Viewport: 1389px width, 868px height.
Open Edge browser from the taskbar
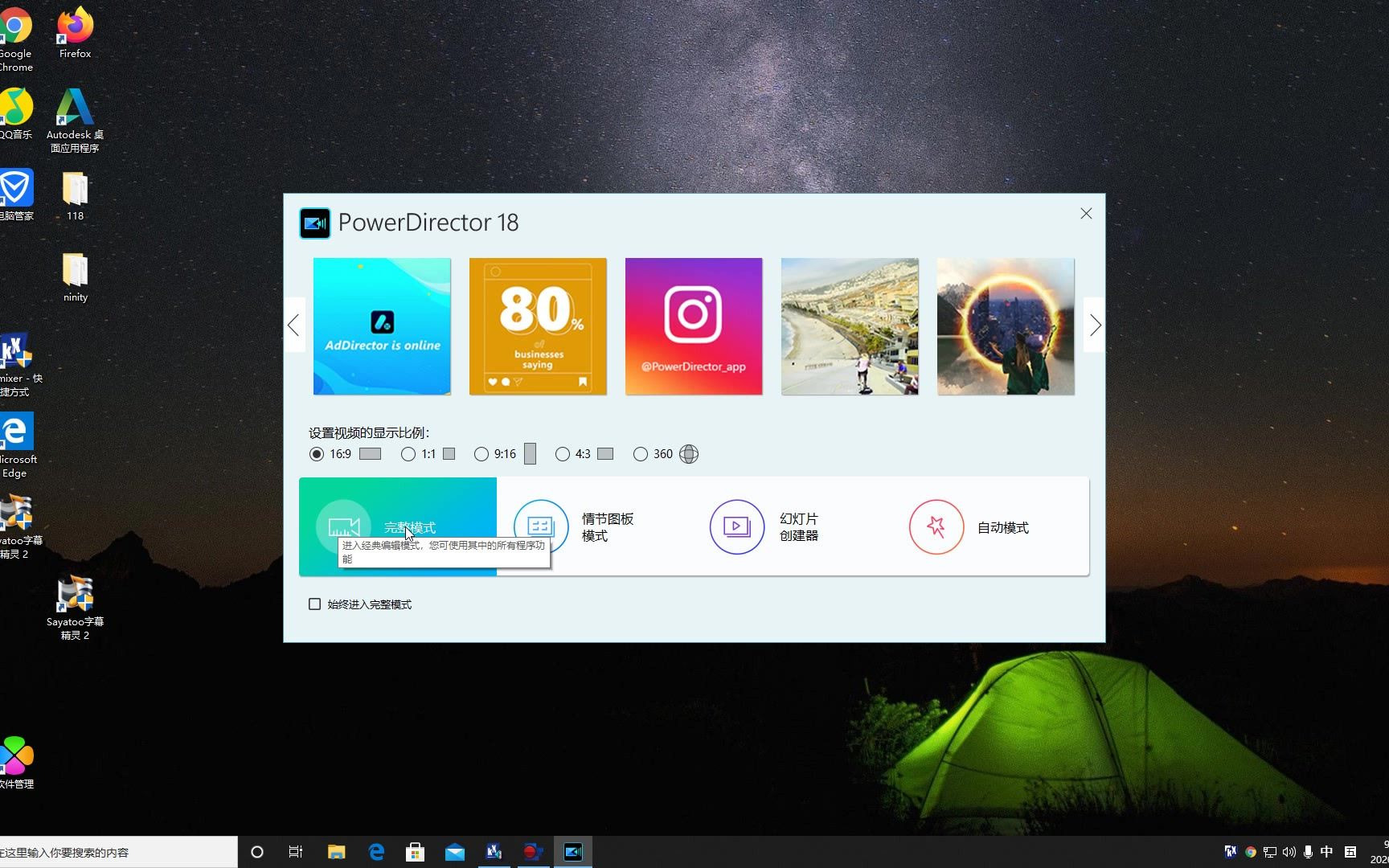click(376, 852)
